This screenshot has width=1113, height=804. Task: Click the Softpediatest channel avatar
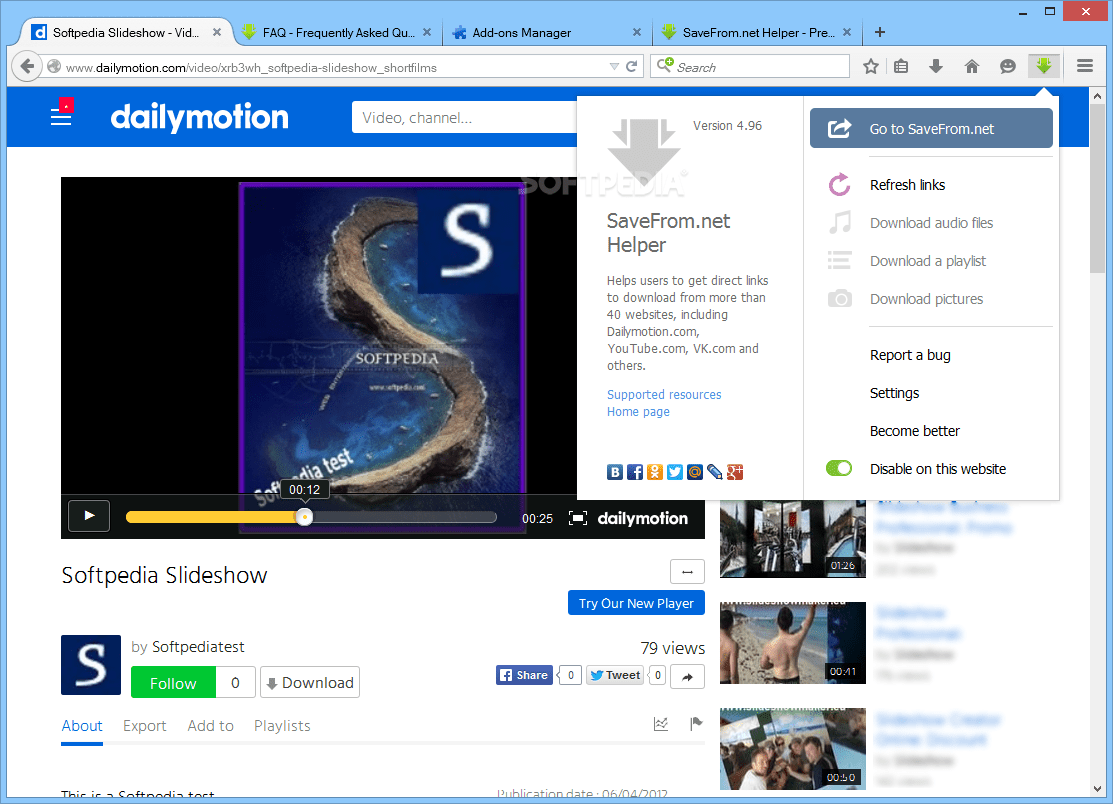tap(91, 665)
